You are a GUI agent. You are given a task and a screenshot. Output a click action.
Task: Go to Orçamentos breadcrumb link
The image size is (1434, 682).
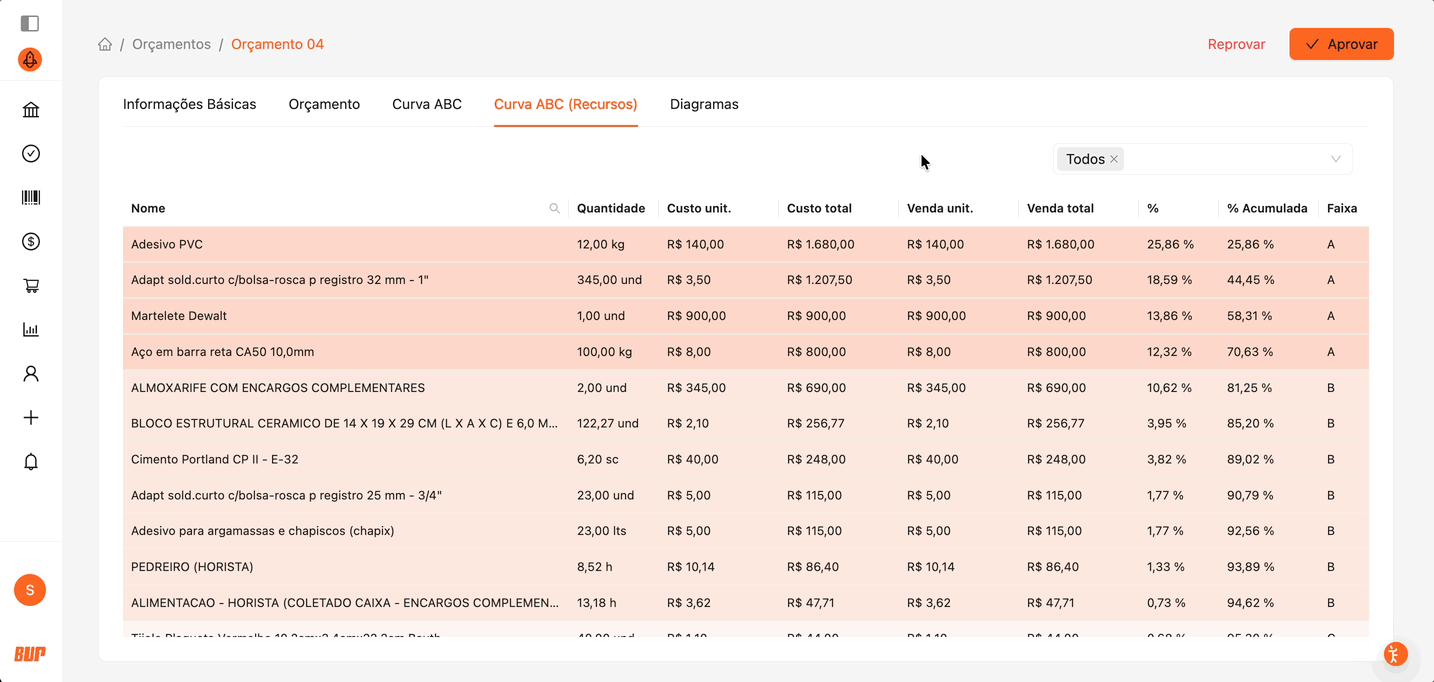click(171, 44)
